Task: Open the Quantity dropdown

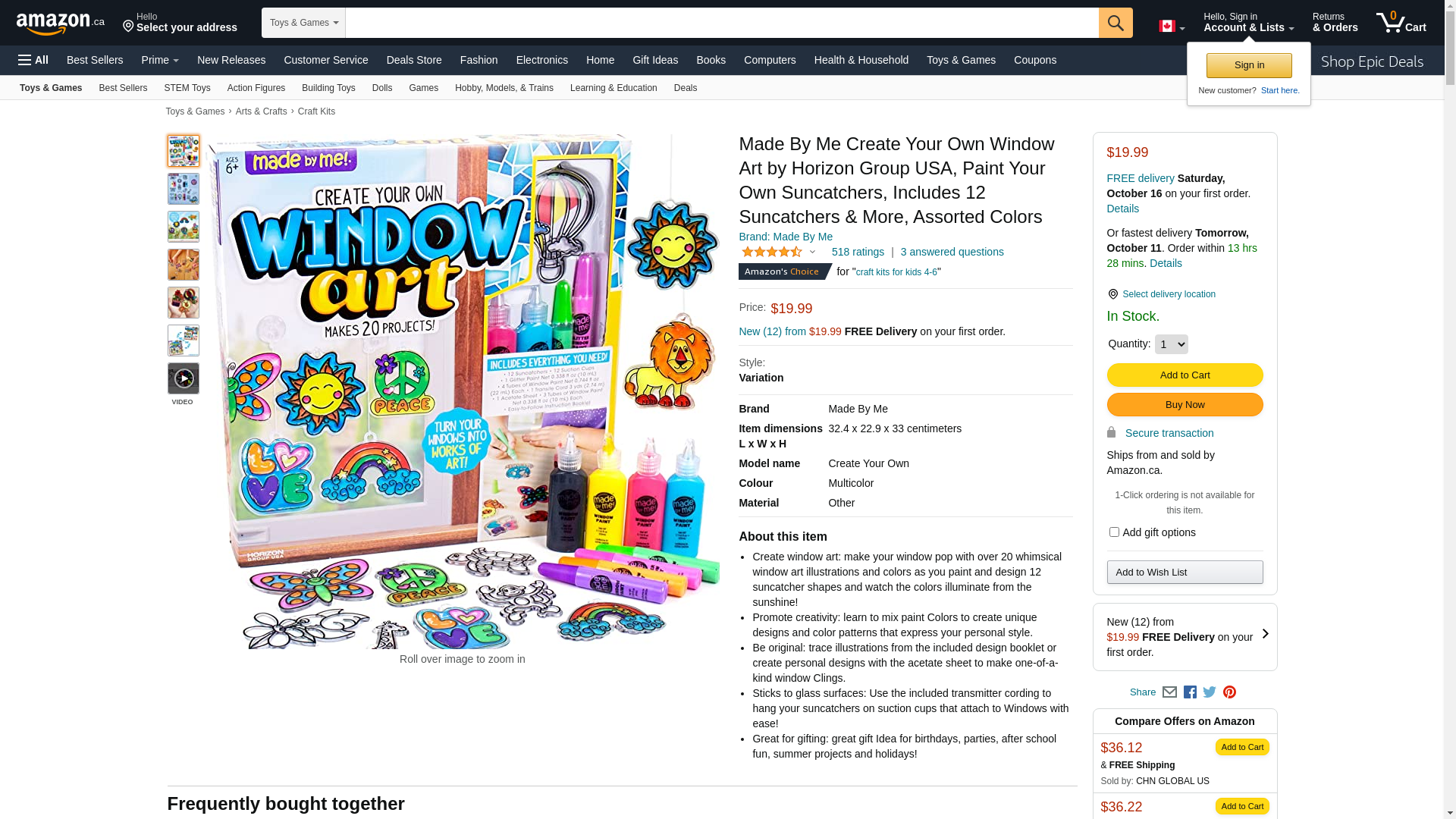Action: pos(1171,344)
